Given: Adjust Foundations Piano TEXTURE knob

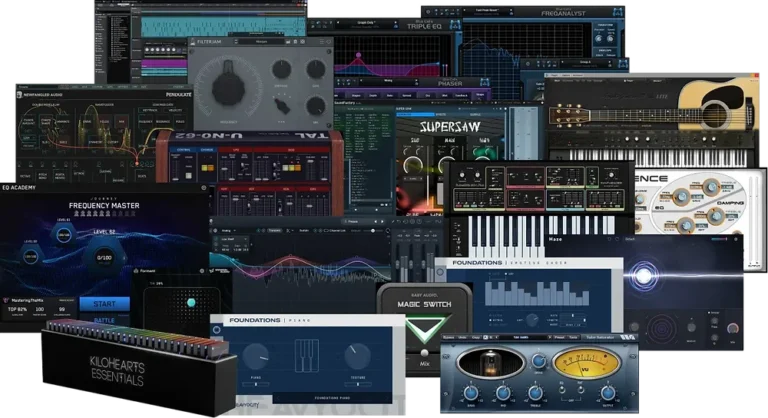Looking at the screenshot, I should (357, 356).
